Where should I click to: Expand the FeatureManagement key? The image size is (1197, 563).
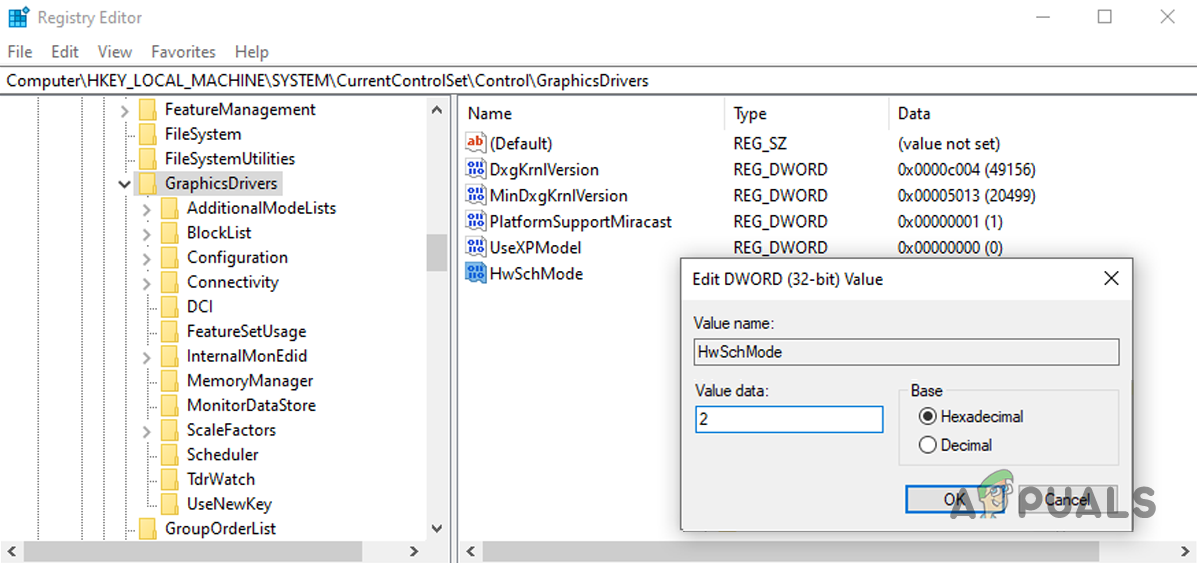(x=124, y=110)
